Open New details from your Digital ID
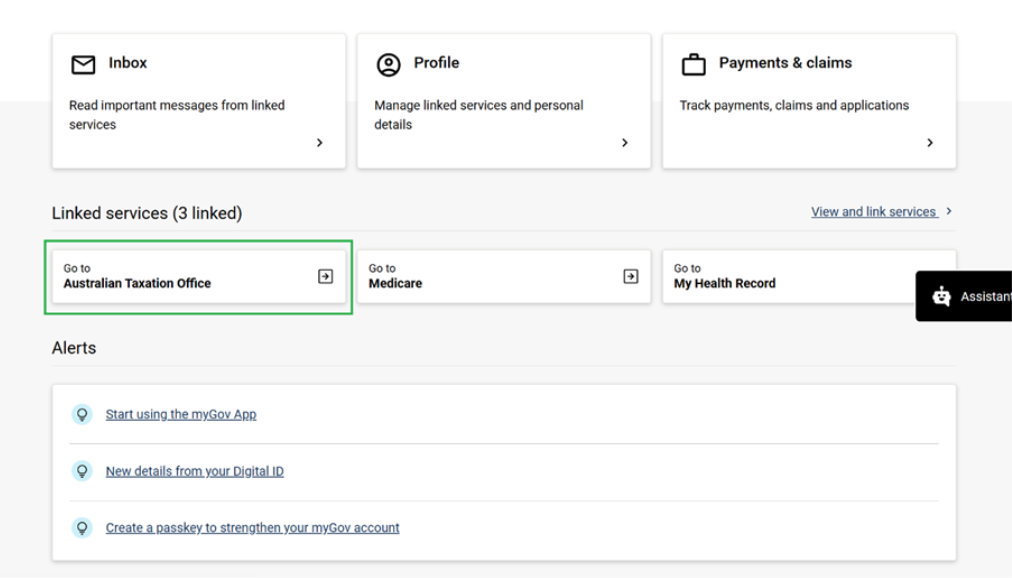Image resolution: width=1012 pixels, height=578 pixels. click(195, 471)
